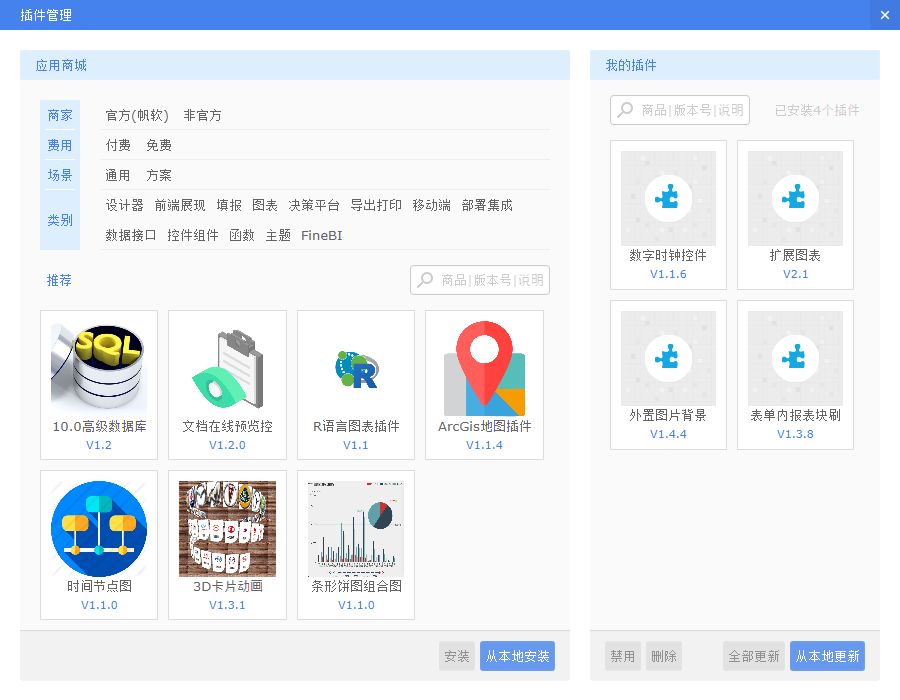This screenshot has height=700, width=900.
Task: Choose the 前端展现 category
Action: 180,205
